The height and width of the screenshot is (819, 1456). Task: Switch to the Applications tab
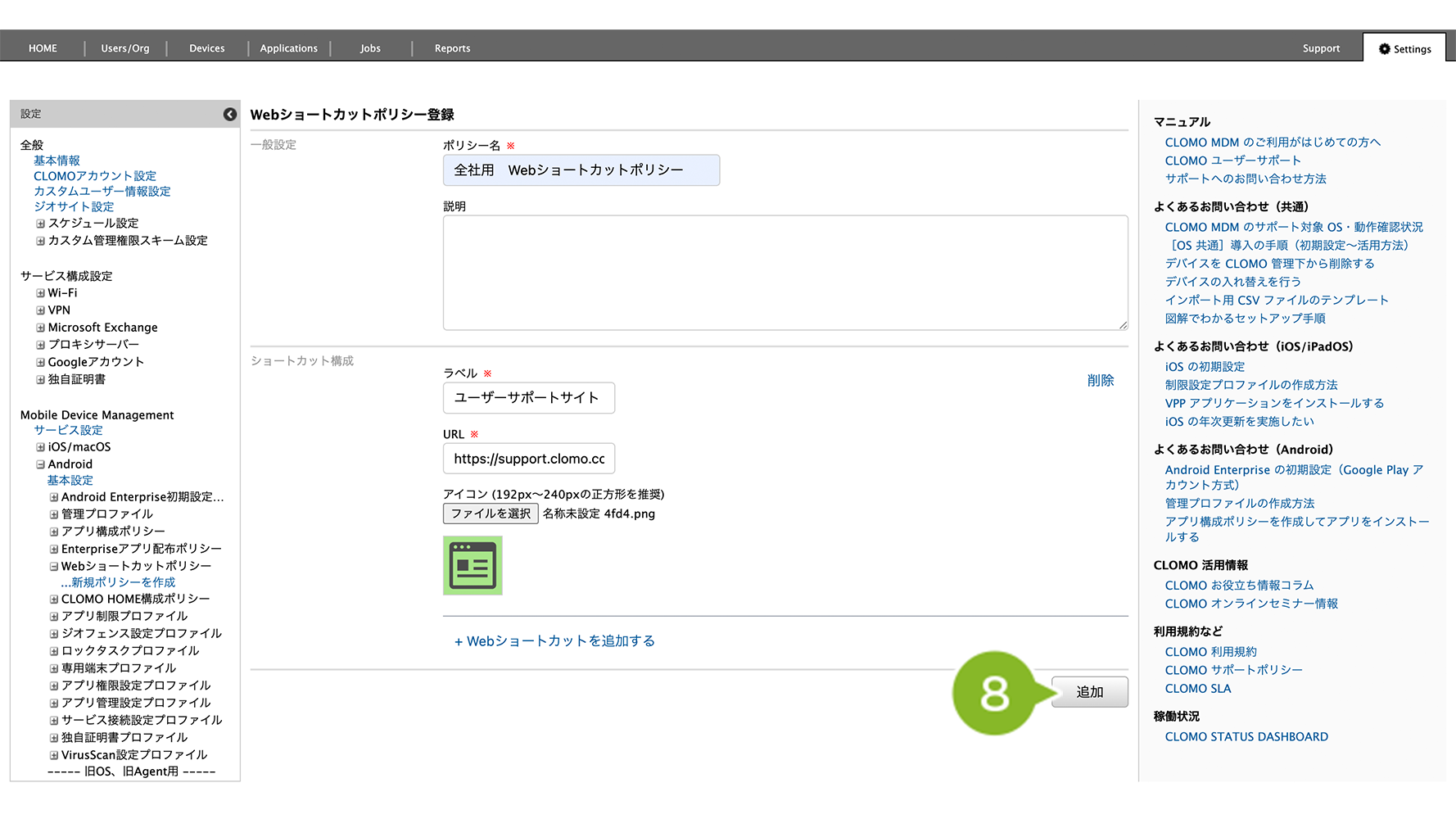point(288,48)
